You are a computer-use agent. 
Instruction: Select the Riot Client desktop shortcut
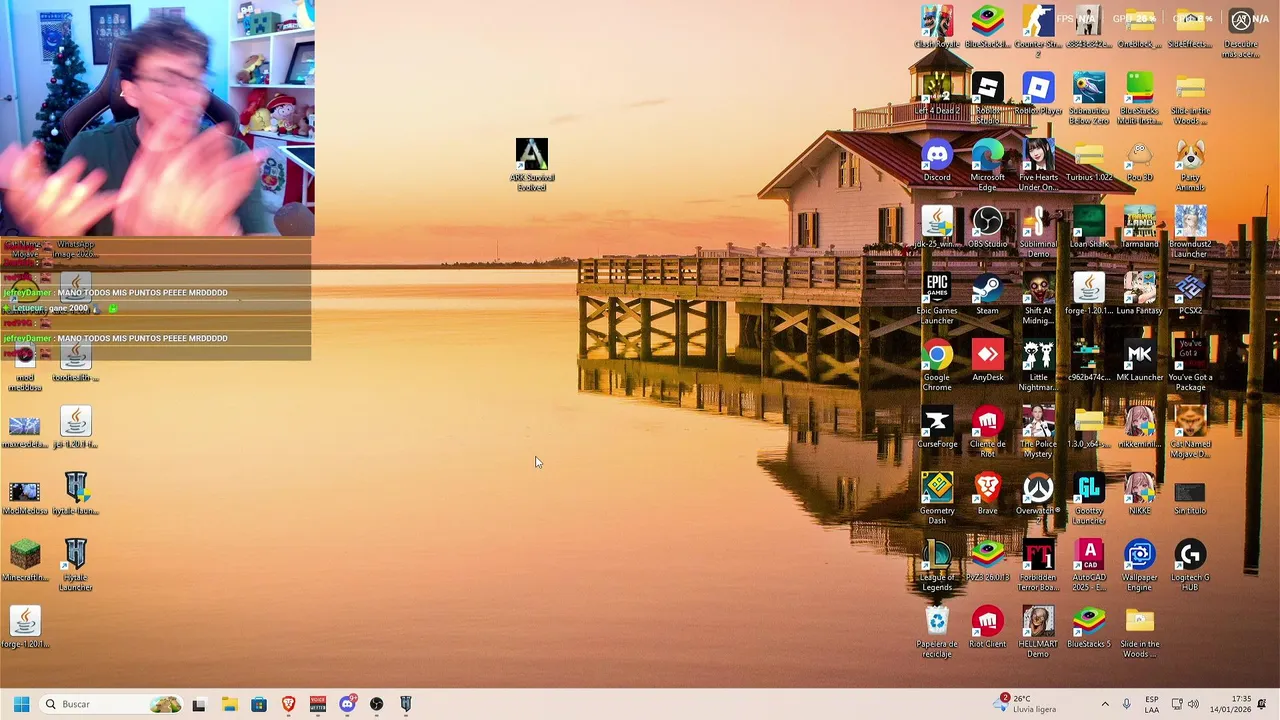pos(987,629)
